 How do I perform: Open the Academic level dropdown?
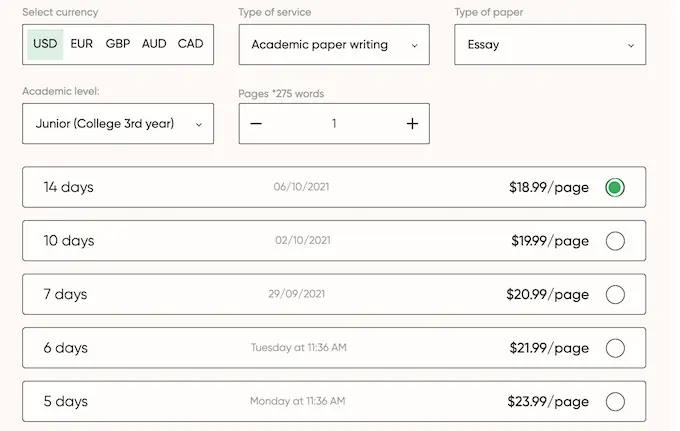tap(118, 124)
